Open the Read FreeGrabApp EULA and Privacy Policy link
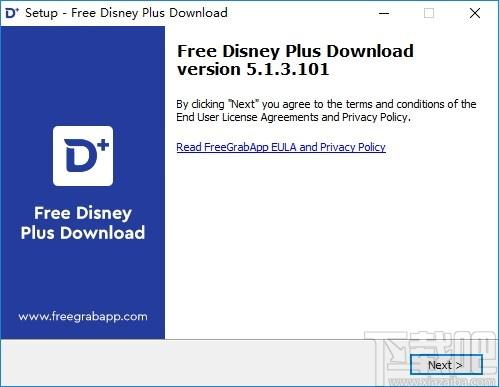499x387 pixels. click(x=281, y=147)
